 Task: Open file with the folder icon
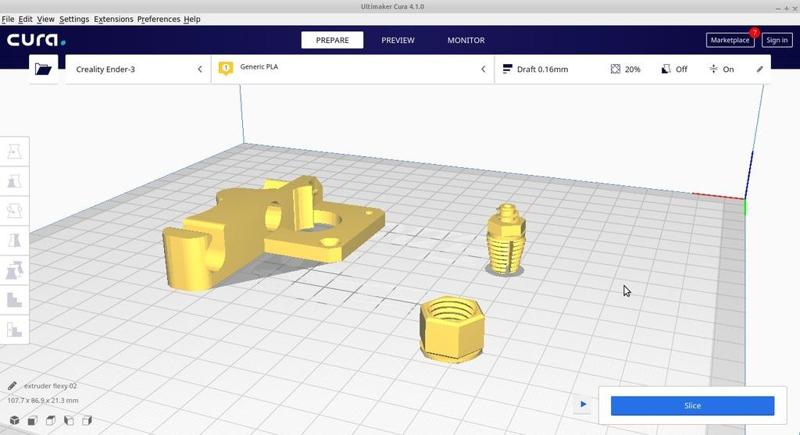tap(43, 69)
